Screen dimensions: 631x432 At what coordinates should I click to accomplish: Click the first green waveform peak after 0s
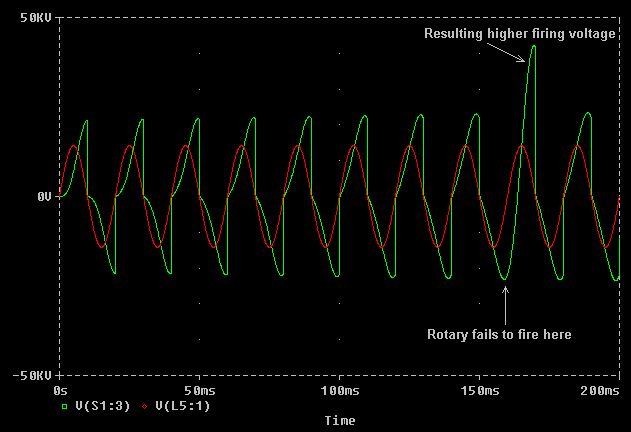tap(87, 121)
